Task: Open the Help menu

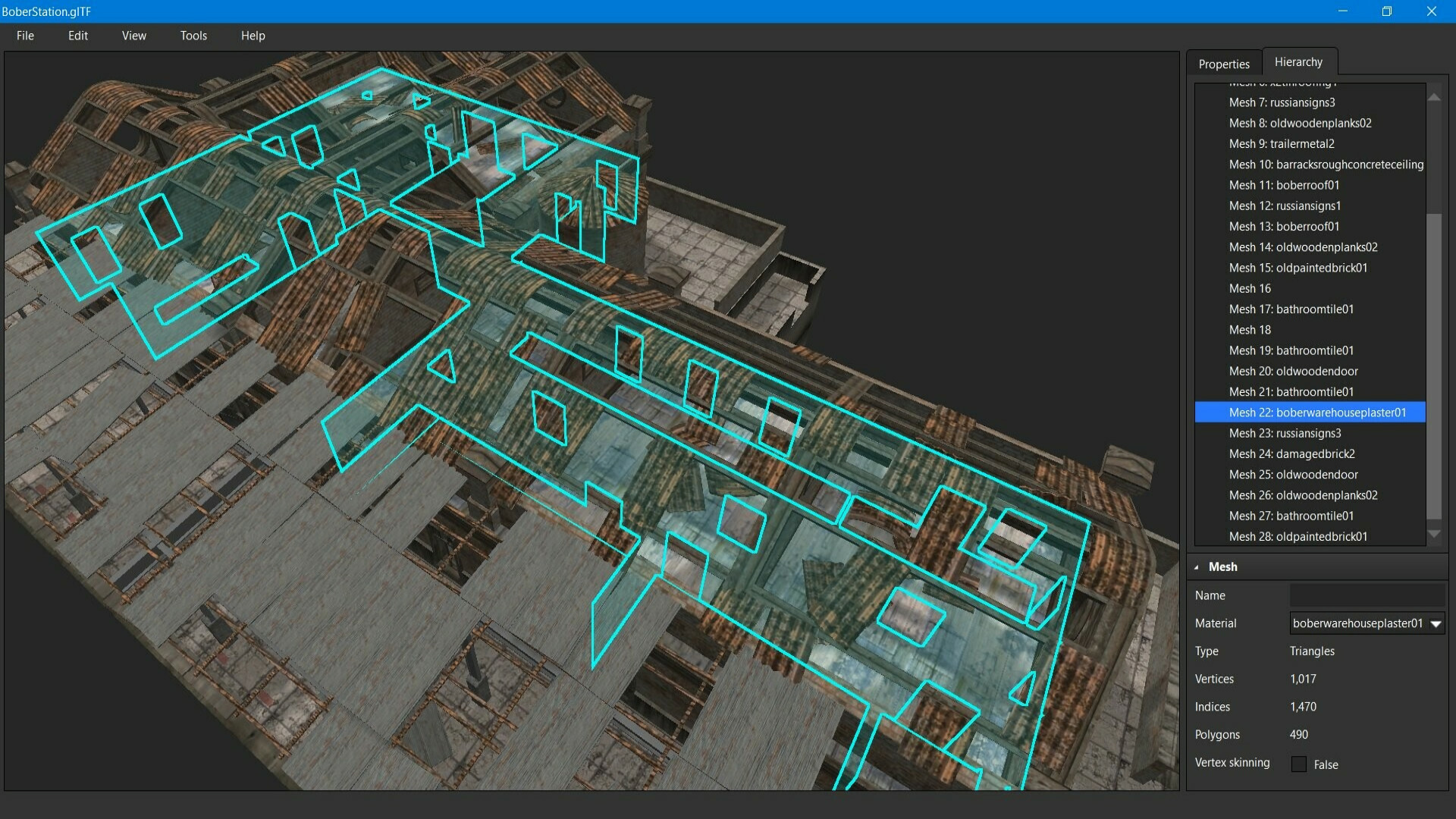Action: 253,35
